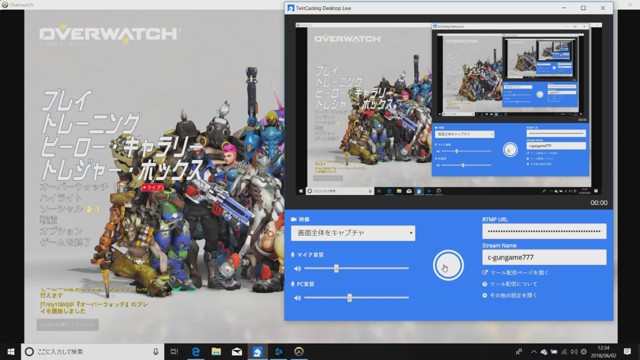
Task: Click the RTMP URL input field
Action: [x=544, y=231]
